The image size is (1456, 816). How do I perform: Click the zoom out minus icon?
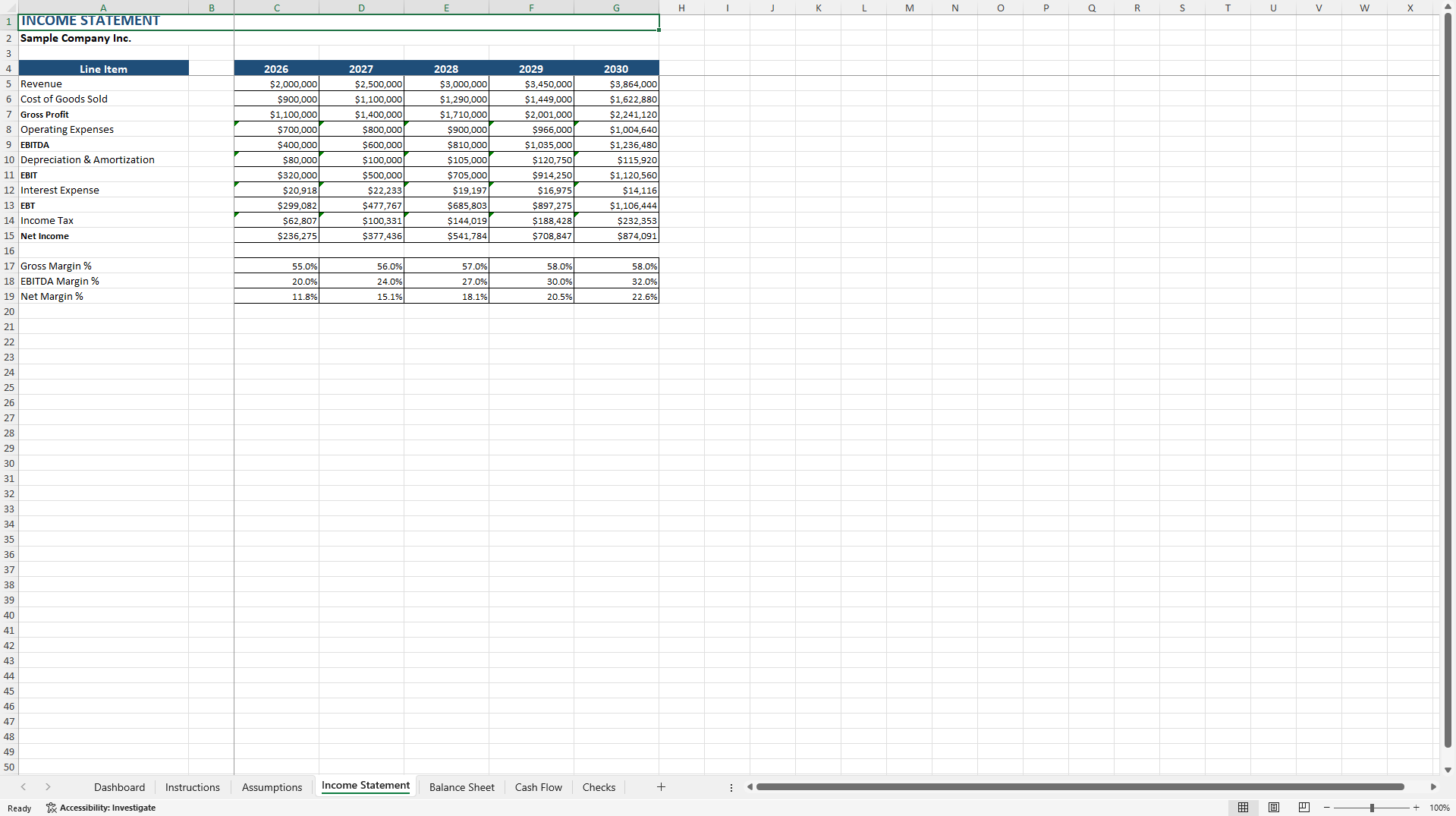[x=1326, y=808]
